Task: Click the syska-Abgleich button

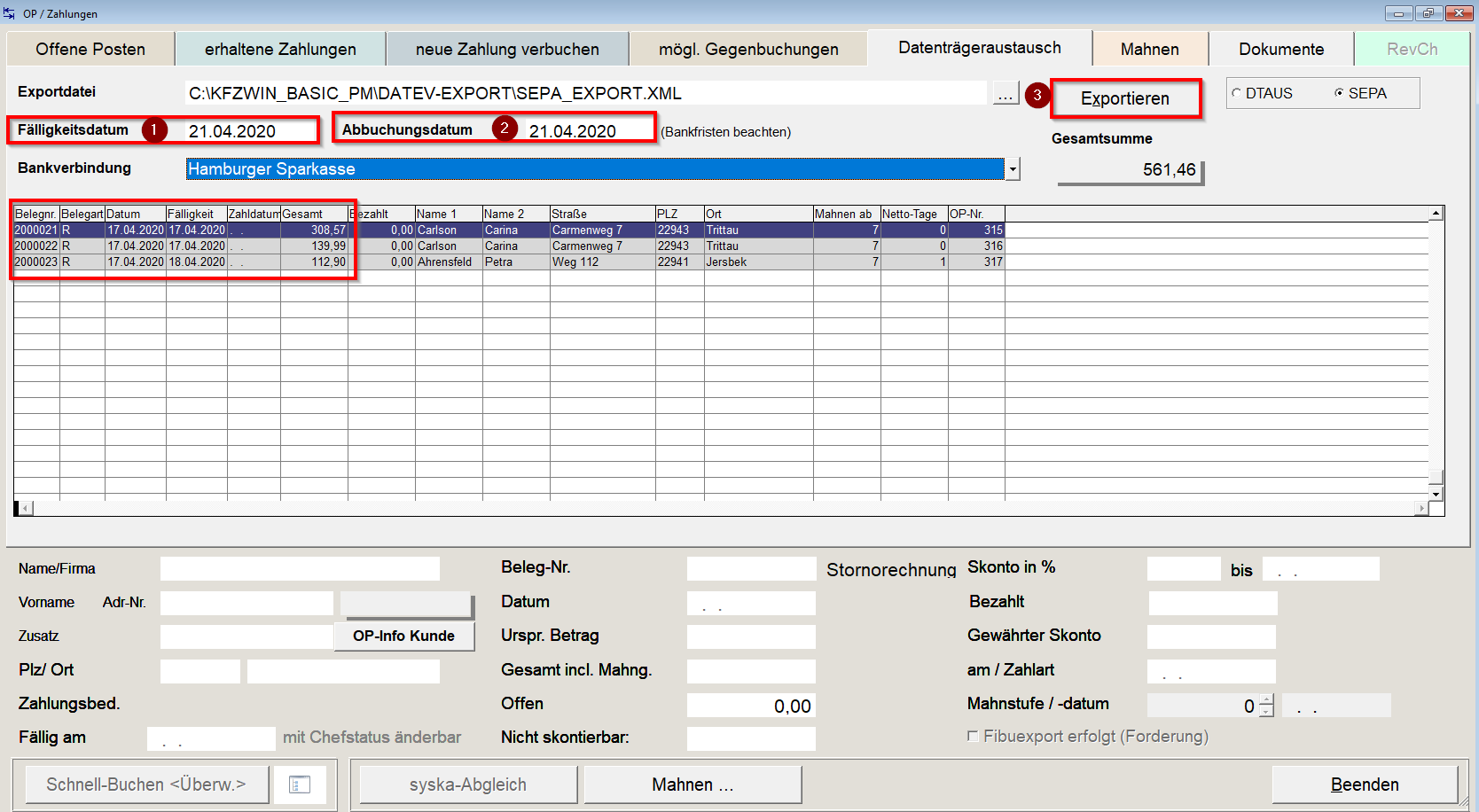Action: click(468, 785)
